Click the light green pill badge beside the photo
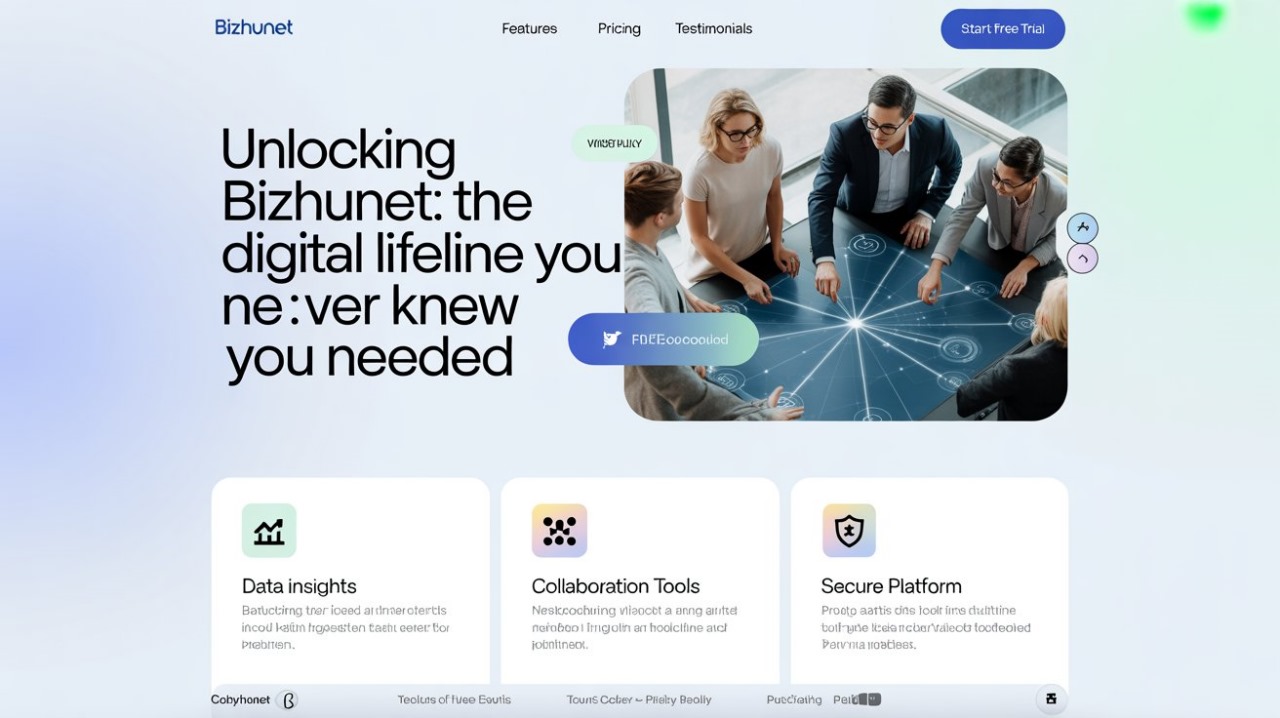This screenshot has height=718, width=1280. [614, 143]
